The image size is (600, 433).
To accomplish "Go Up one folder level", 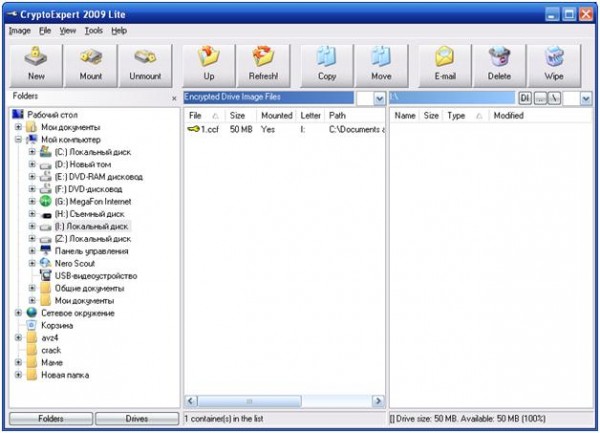I will [x=209, y=66].
